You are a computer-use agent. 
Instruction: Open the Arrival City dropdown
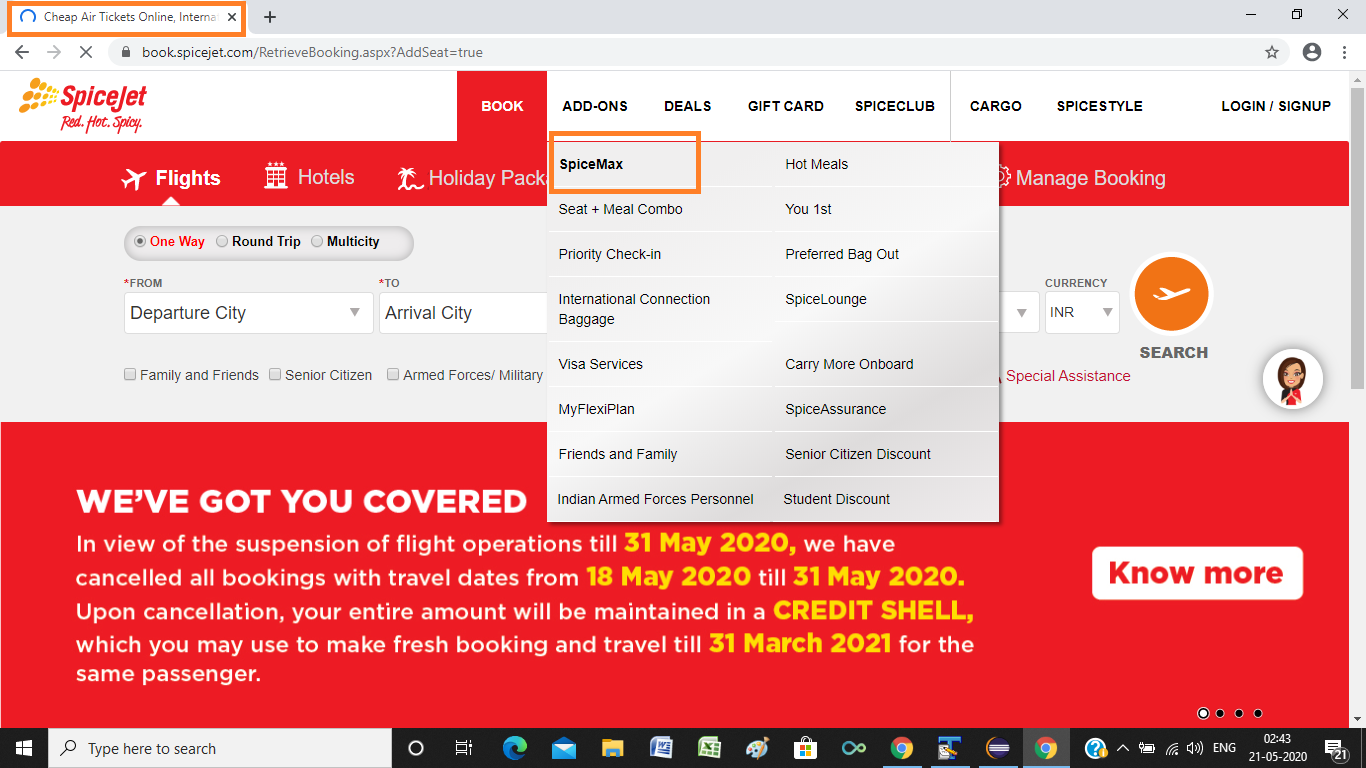tap(464, 313)
